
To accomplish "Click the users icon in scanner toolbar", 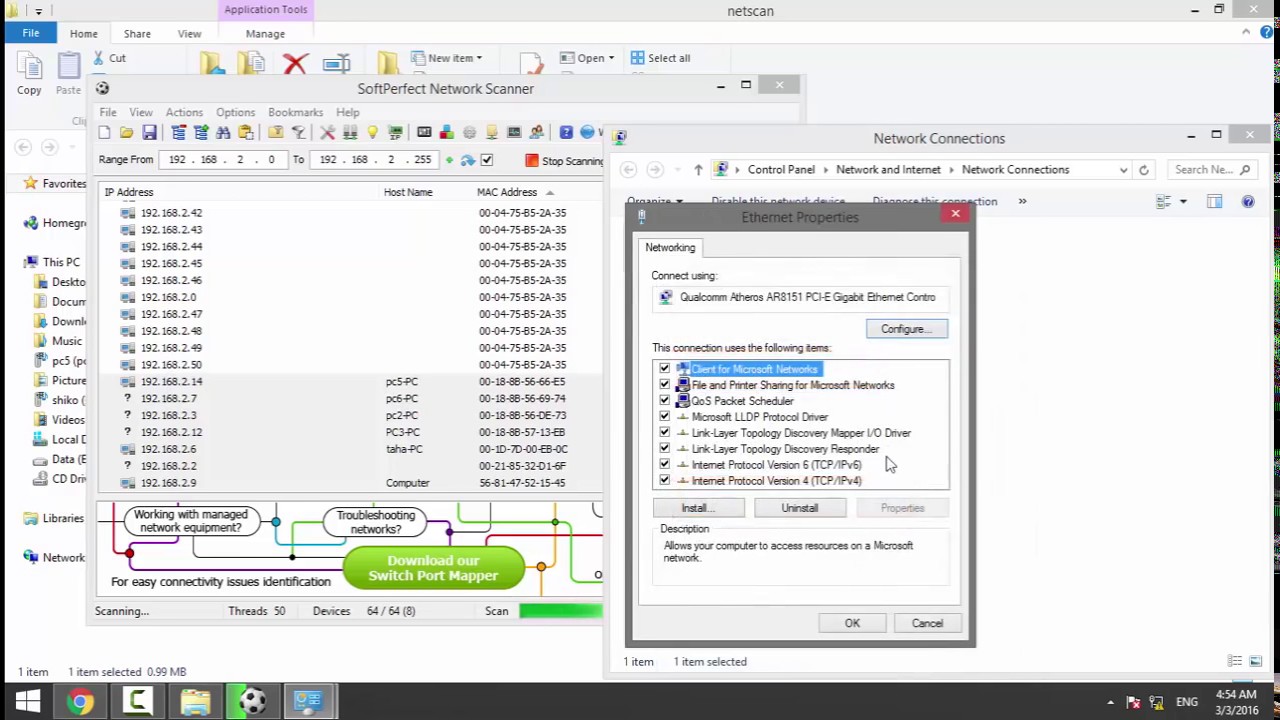I will click(537, 133).
